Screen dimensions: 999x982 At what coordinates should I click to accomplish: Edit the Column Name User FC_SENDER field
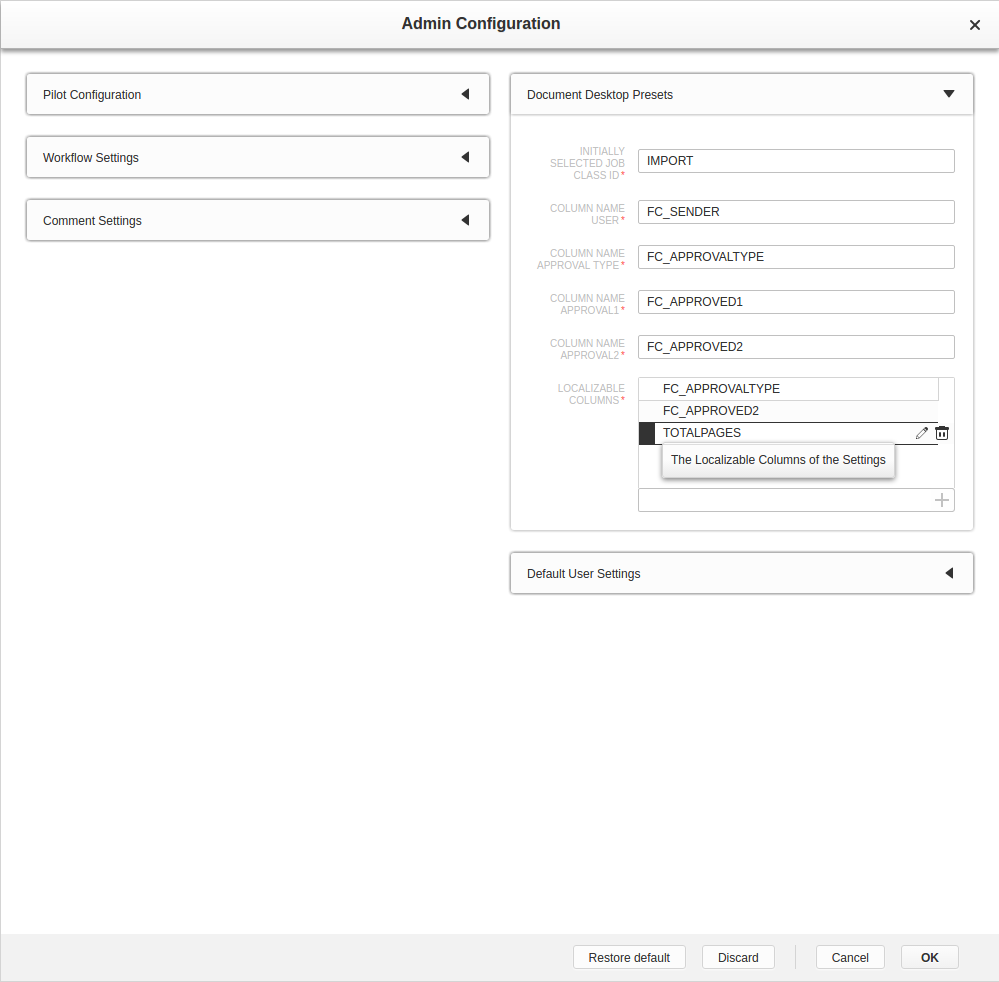click(x=795, y=212)
